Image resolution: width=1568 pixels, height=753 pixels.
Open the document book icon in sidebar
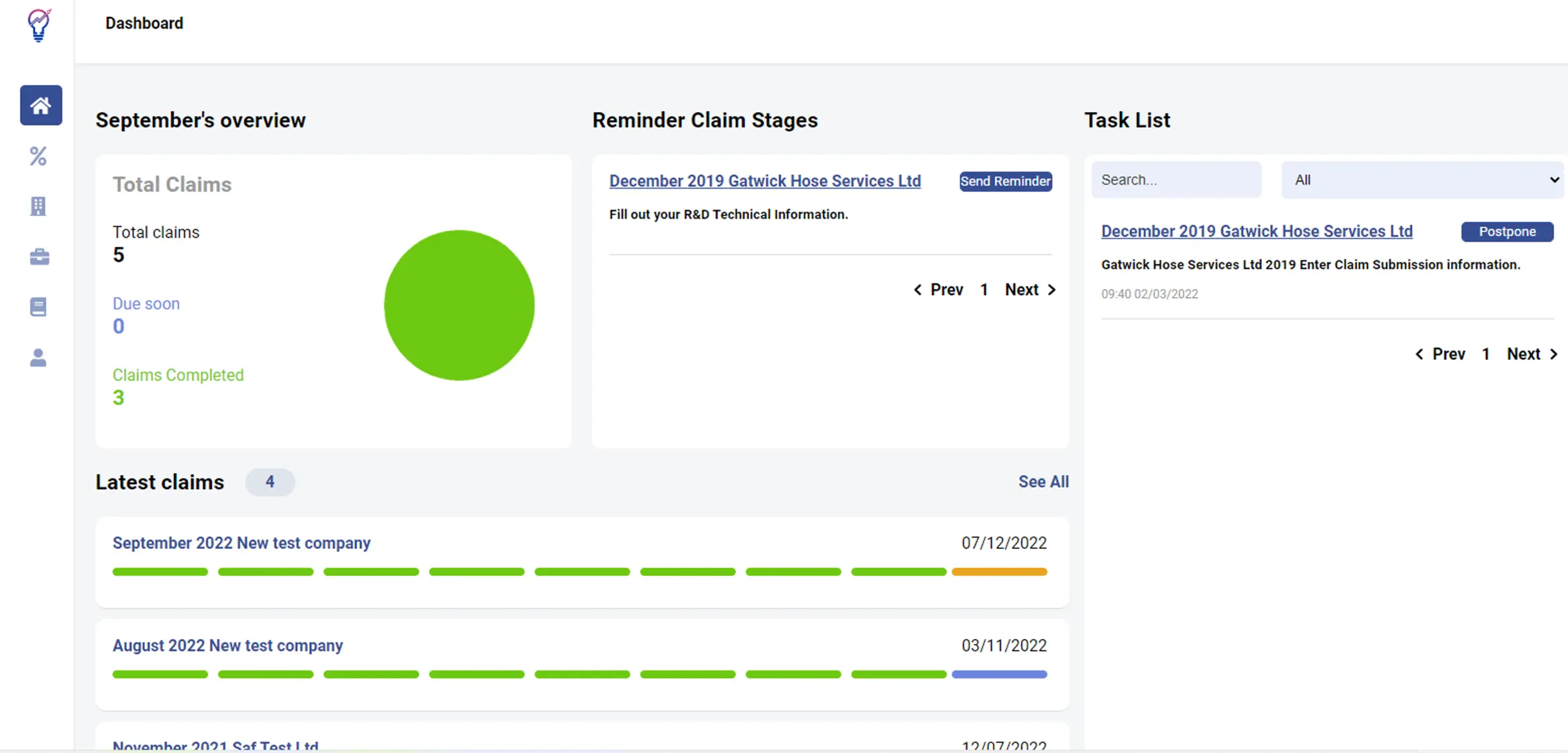pos(38,307)
